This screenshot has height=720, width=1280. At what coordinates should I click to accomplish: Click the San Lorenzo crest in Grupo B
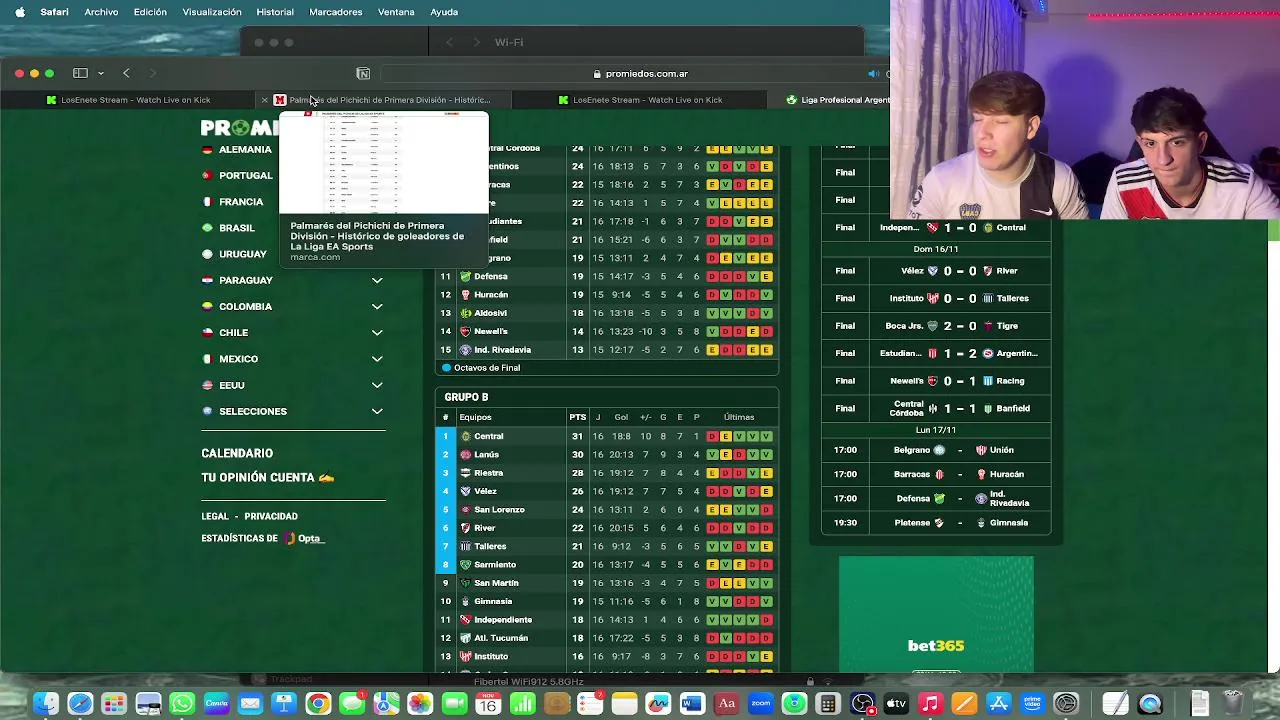click(x=466, y=509)
